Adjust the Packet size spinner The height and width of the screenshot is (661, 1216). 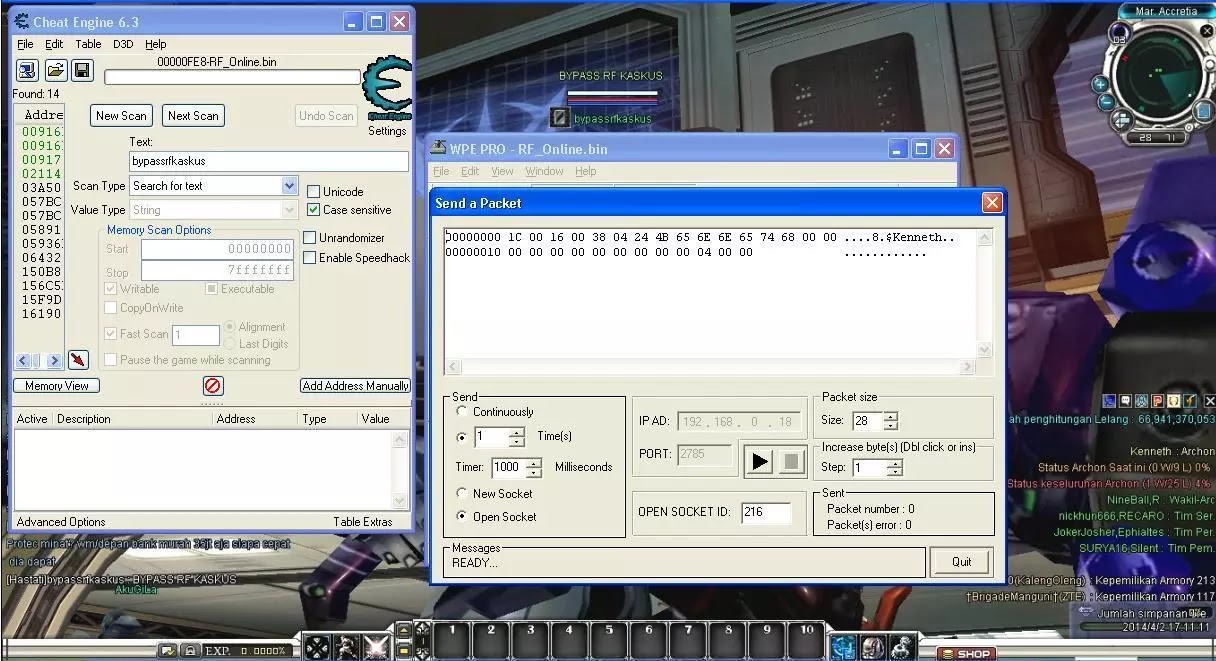891,421
